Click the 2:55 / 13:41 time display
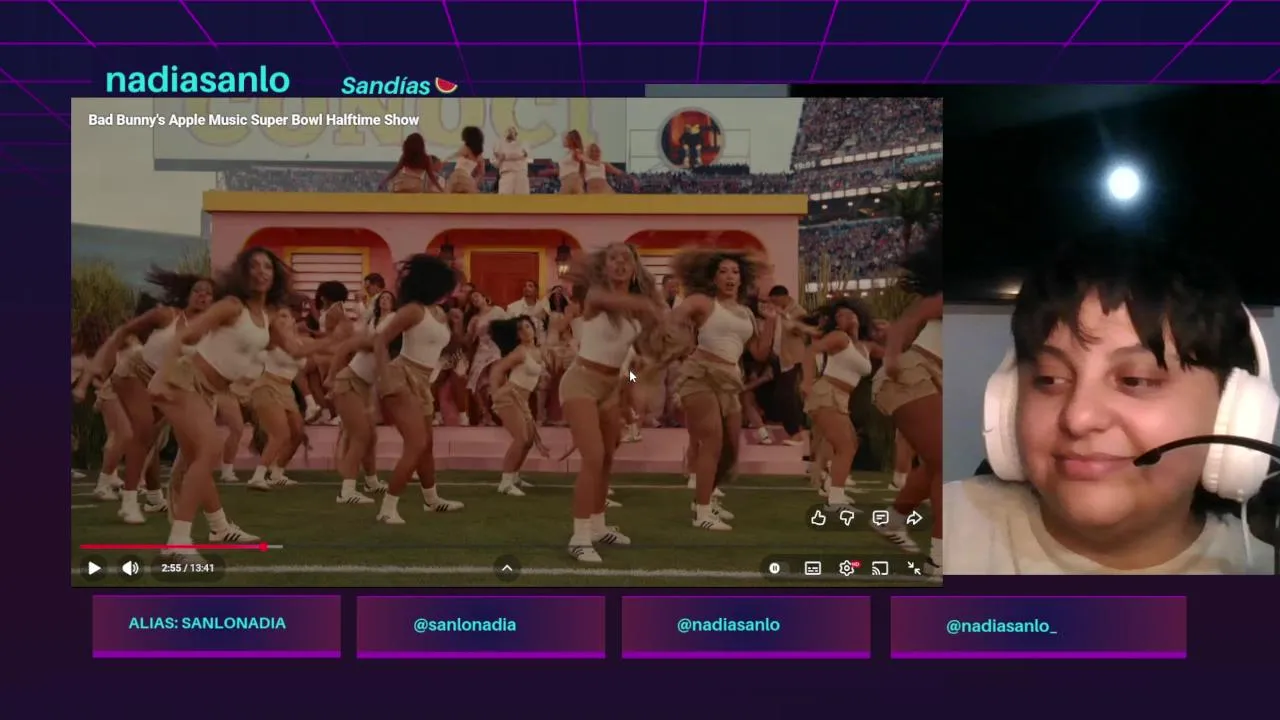This screenshot has width=1280, height=720. [x=188, y=568]
